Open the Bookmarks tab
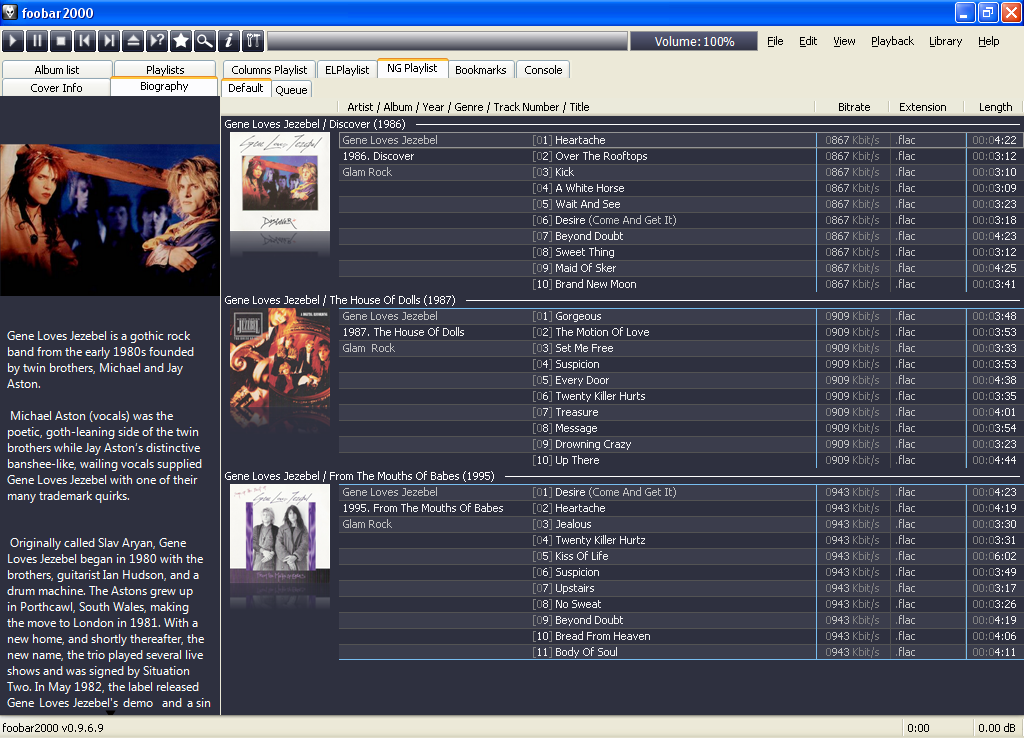 click(x=481, y=69)
